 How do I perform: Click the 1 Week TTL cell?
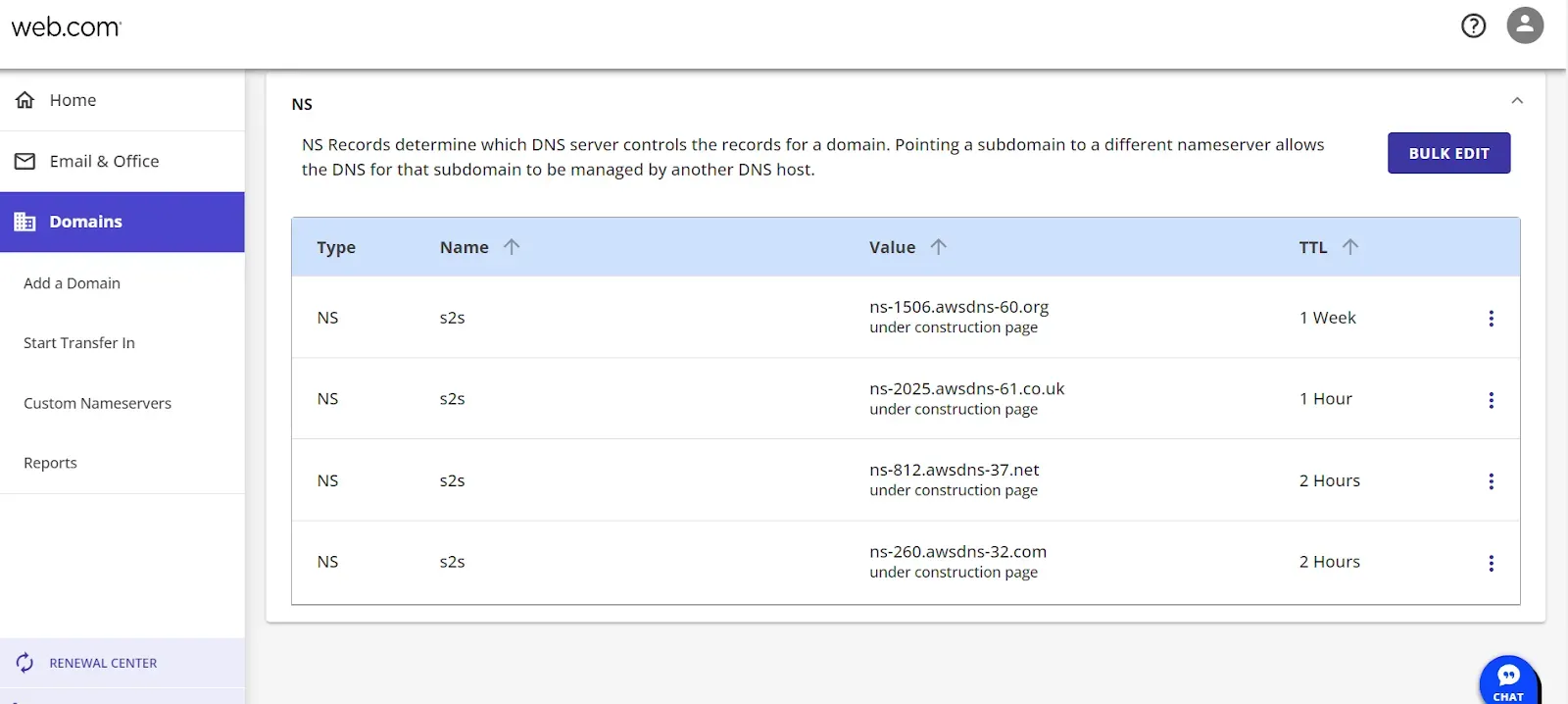click(x=1327, y=318)
